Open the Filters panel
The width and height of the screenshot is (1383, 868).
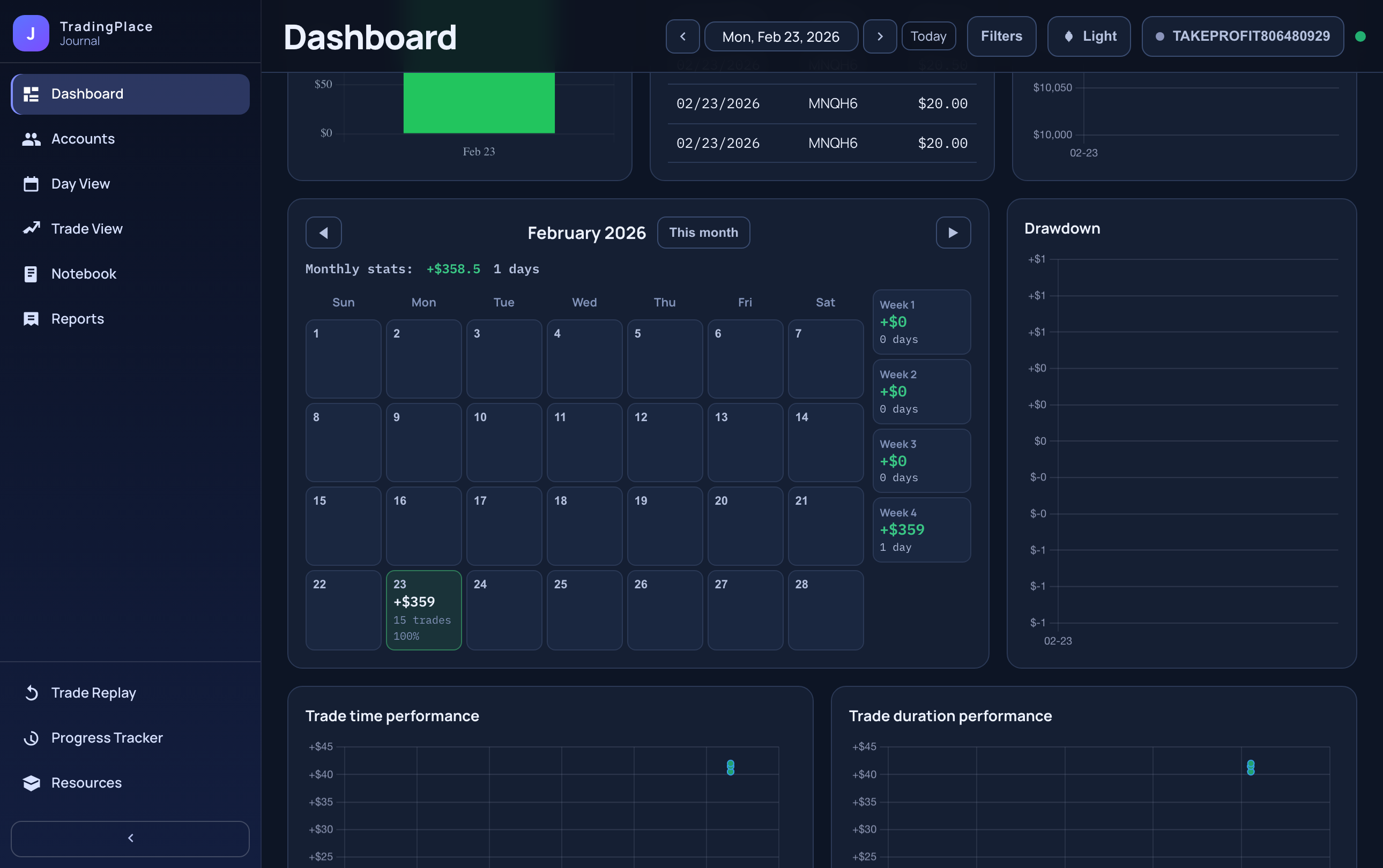click(1001, 37)
